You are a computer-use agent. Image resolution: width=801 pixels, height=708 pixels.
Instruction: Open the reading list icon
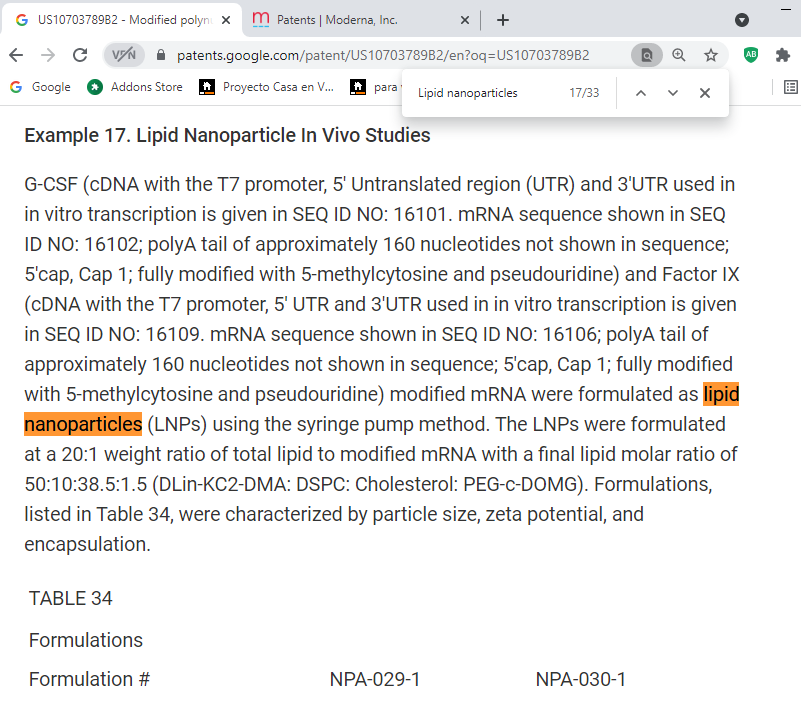(x=791, y=87)
